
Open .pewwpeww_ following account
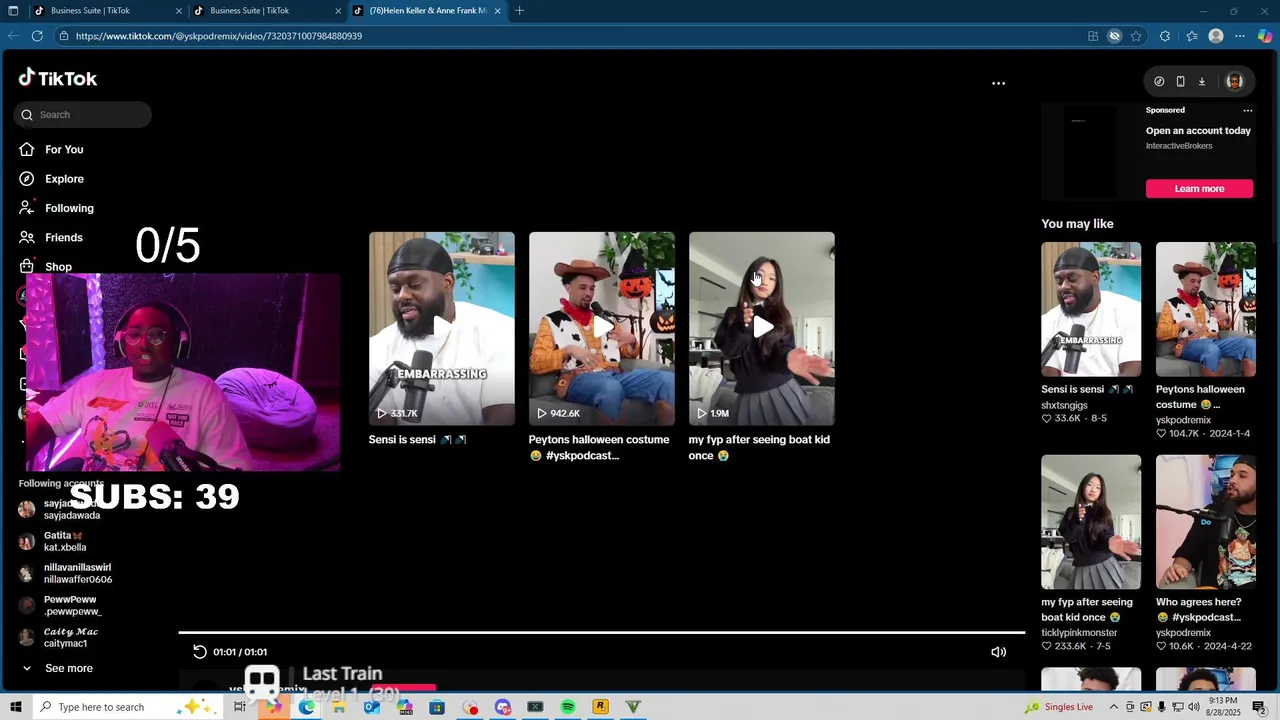tap(60, 605)
